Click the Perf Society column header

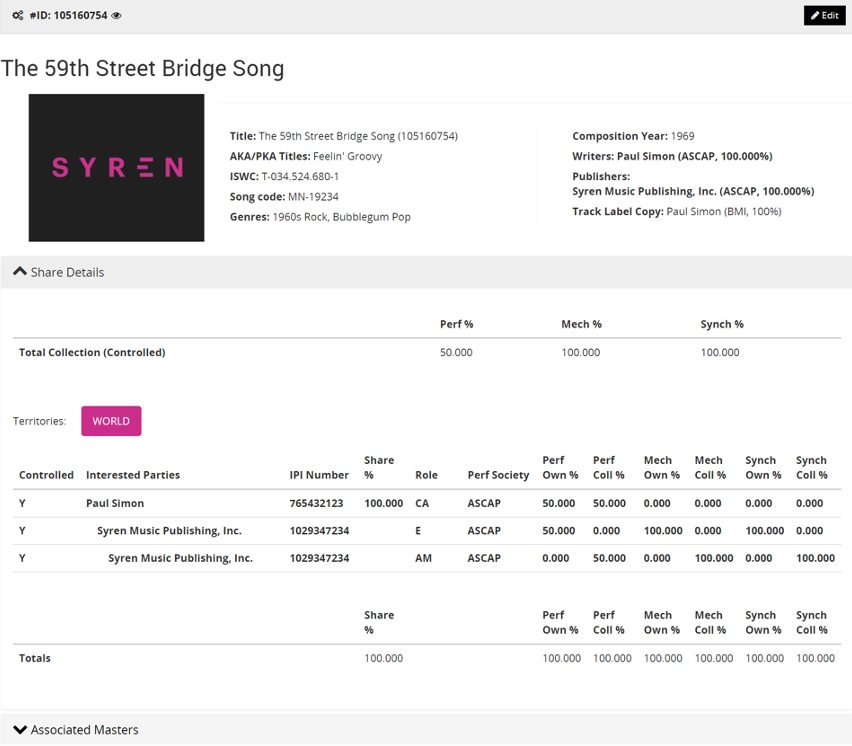point(498,475)
